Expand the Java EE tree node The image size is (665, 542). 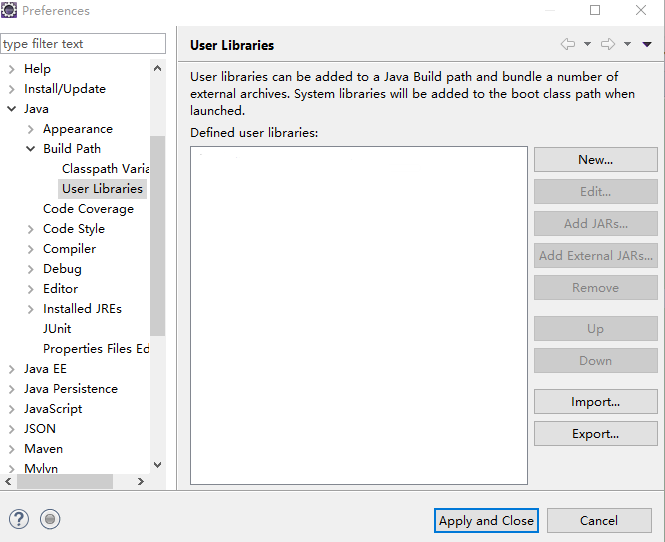tap(11, 369)
